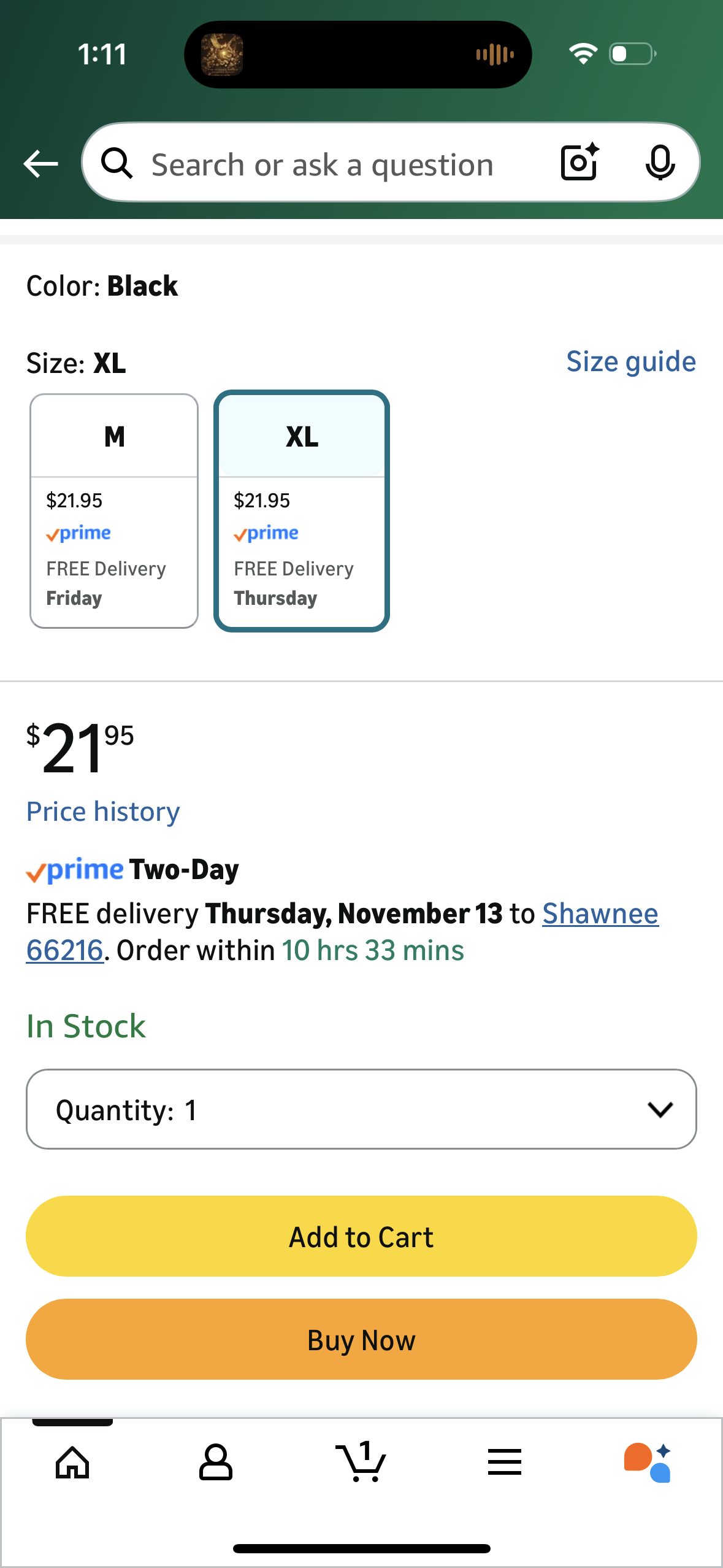The width and height of the screenshot is (723, 1568).
Task: Open the hamburger menu tab
Action: tap(505, 1462)
